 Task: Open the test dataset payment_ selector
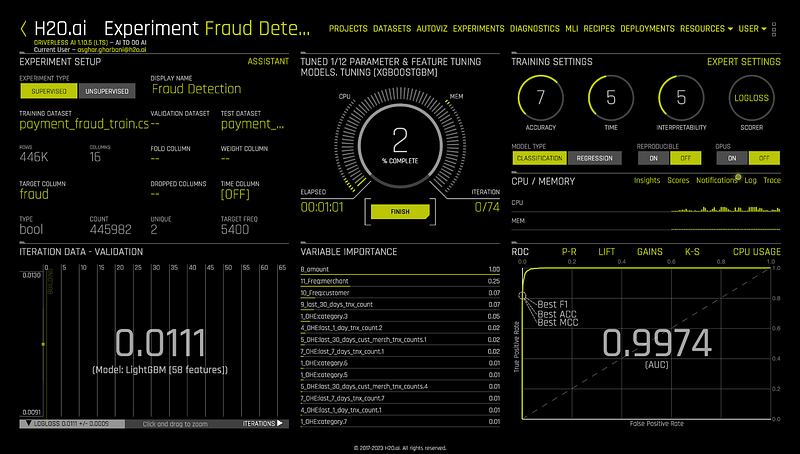[x=253, y=124]
